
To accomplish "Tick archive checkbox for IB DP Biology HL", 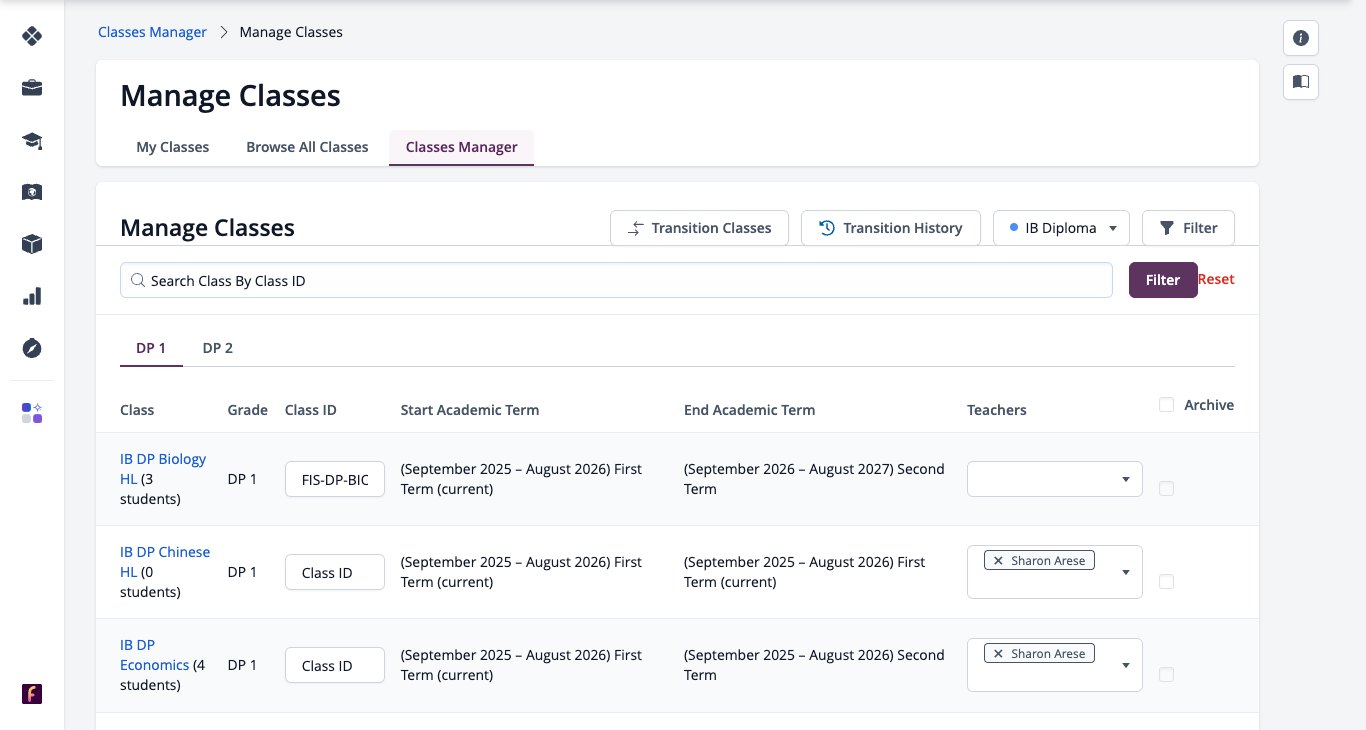I will click(x=1166, y=488).
